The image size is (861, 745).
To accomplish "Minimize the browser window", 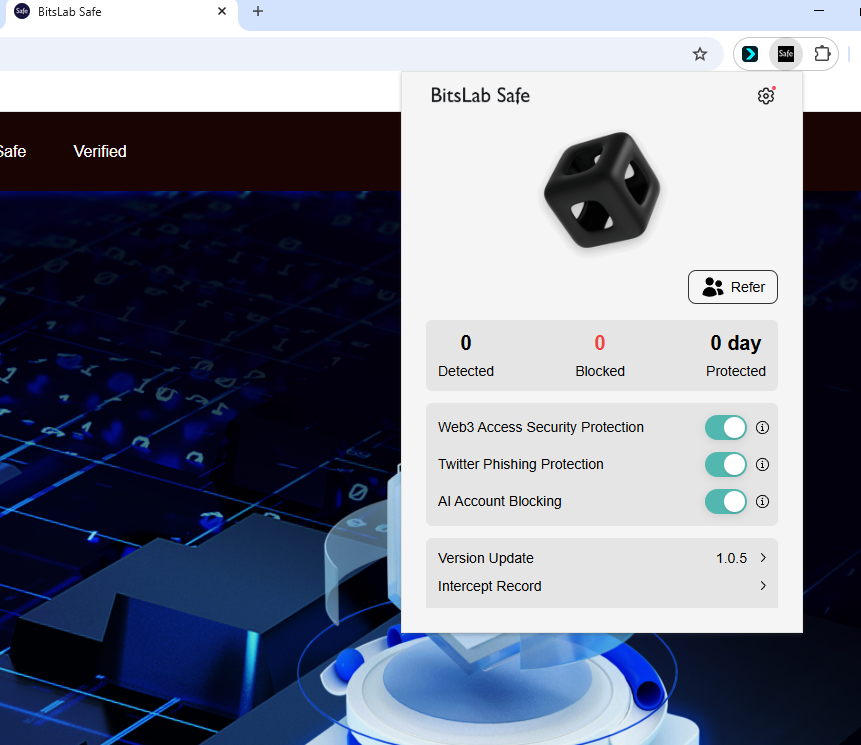I will [x=819, y=11].
